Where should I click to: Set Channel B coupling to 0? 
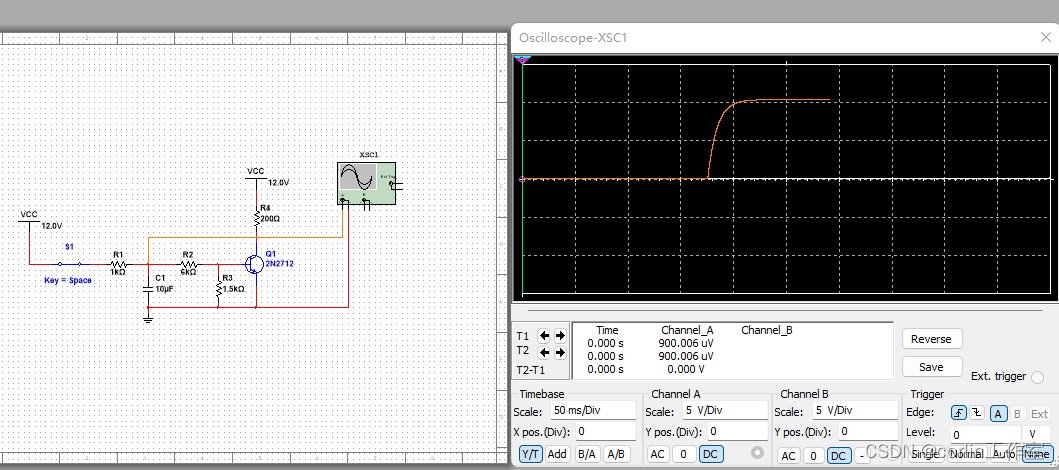coord(814,456)
